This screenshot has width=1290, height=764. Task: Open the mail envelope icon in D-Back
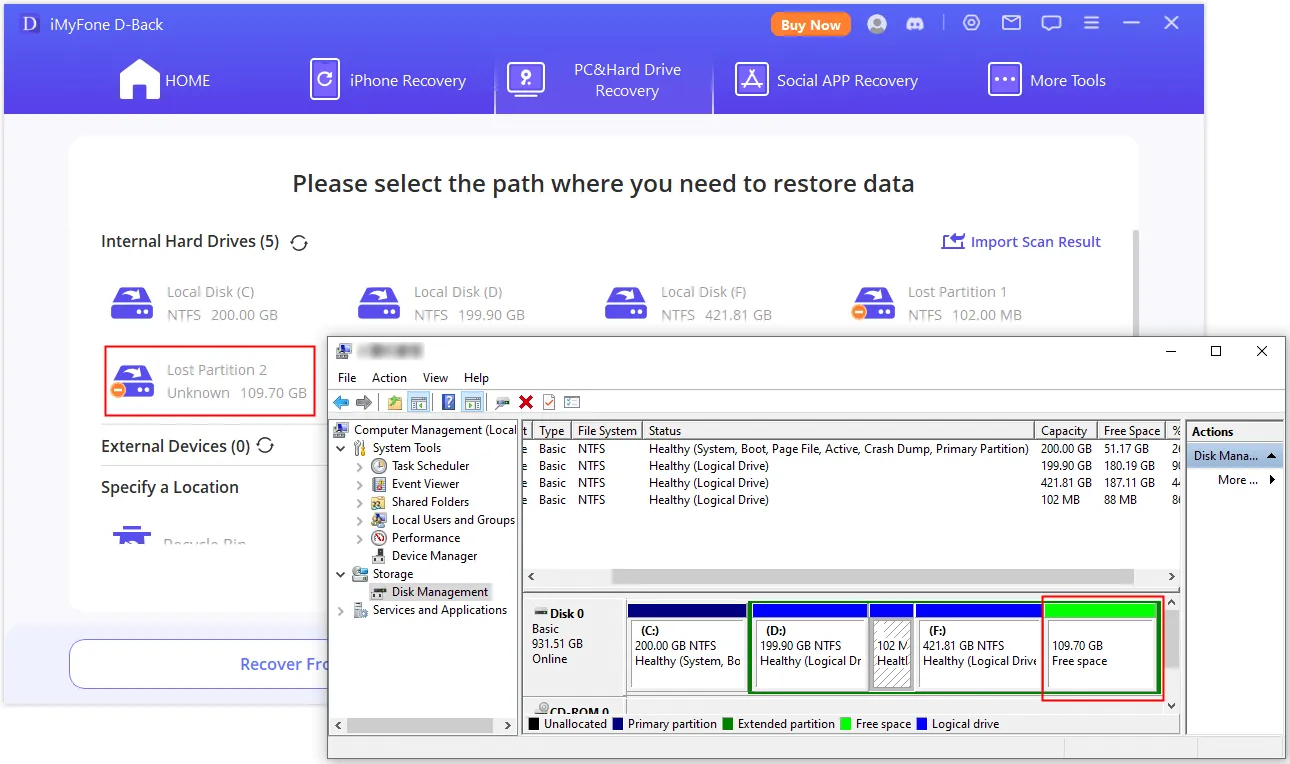coord(1011,23)
